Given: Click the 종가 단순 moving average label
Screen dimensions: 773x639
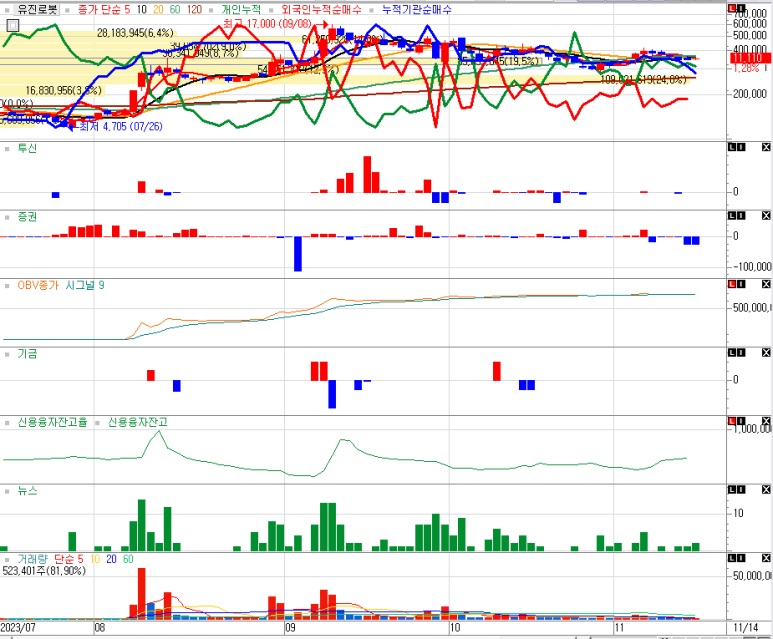Looking at the screenshot, I should point(100,9).
